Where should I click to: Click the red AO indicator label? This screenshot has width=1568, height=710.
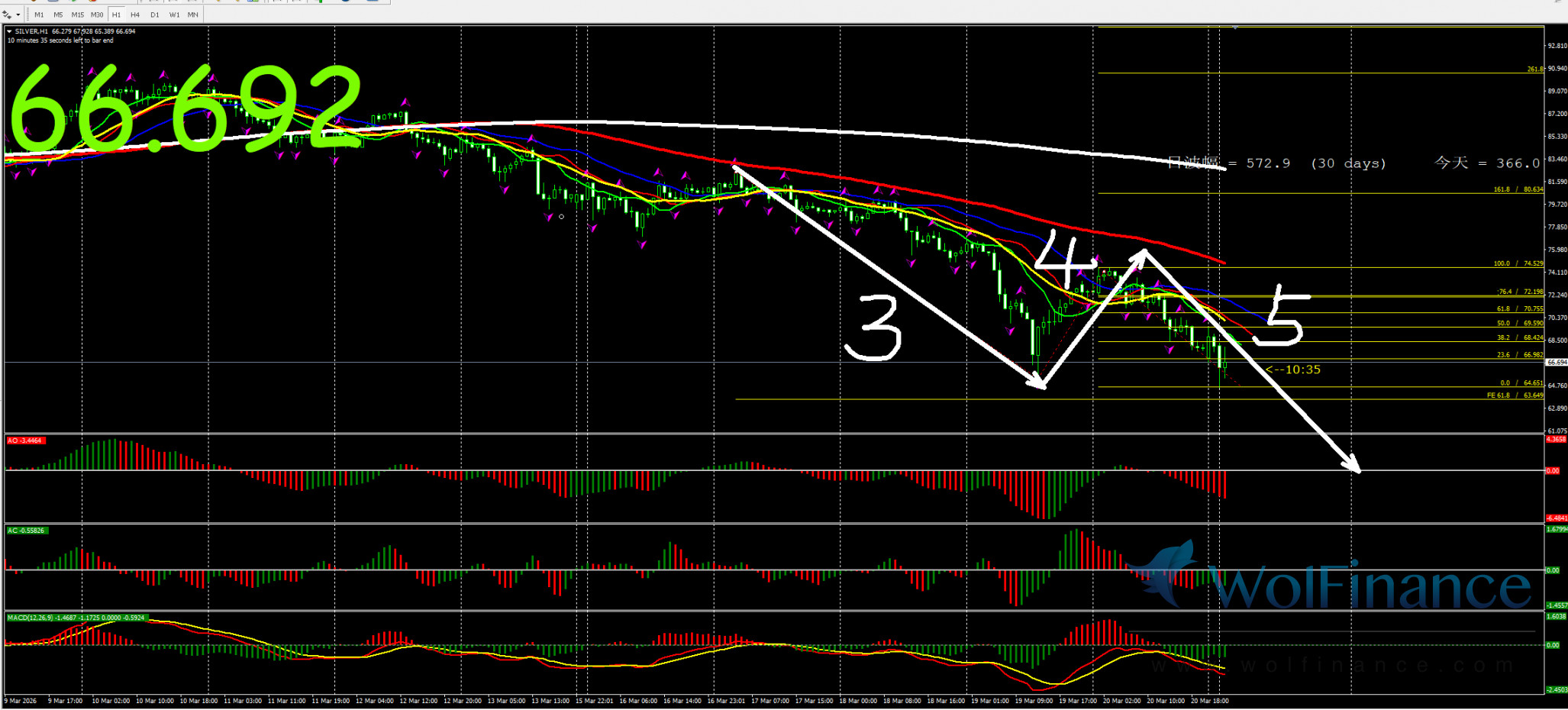click(25, 441)
